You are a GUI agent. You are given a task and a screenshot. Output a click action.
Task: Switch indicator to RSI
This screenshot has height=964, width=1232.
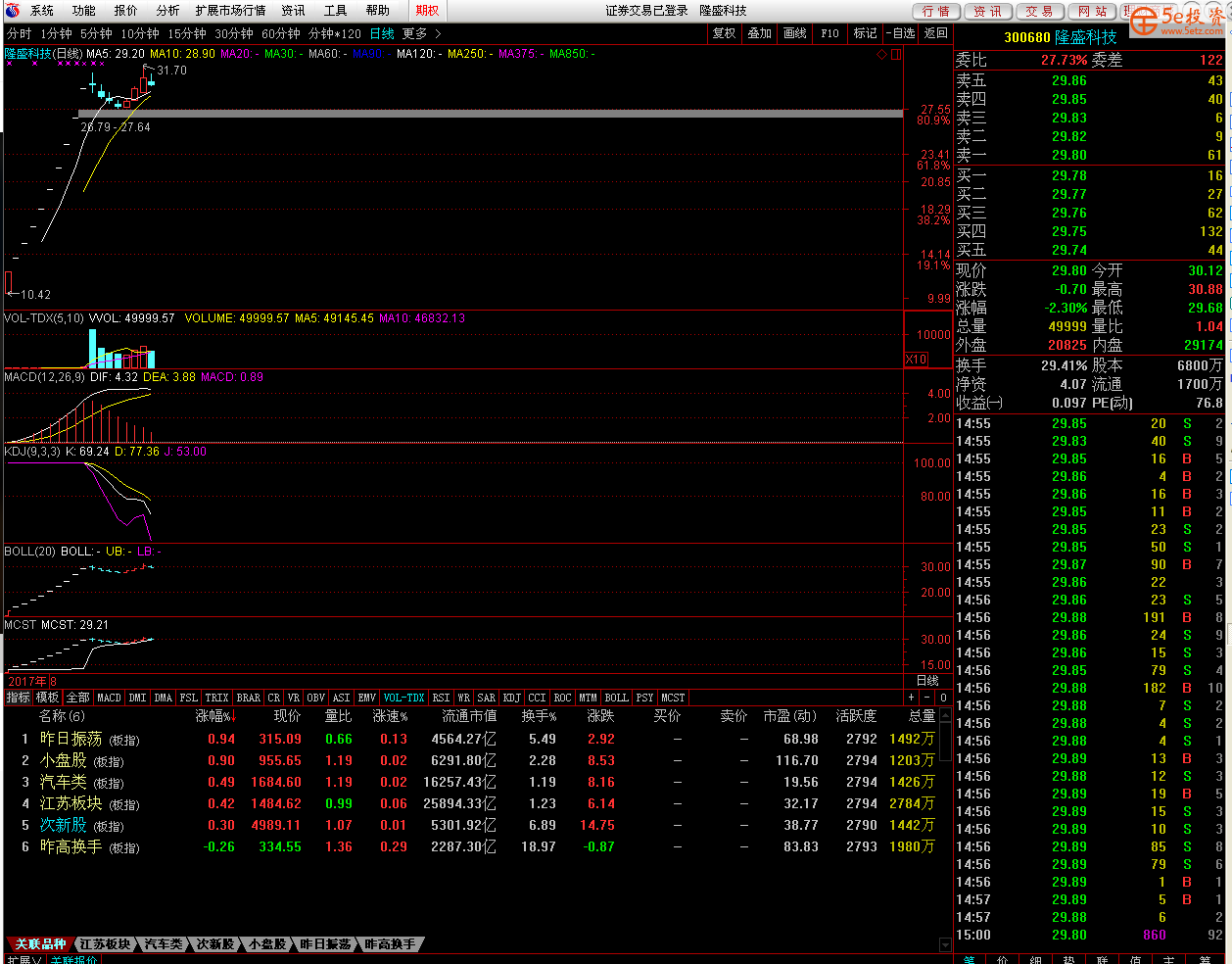(441, 698)
